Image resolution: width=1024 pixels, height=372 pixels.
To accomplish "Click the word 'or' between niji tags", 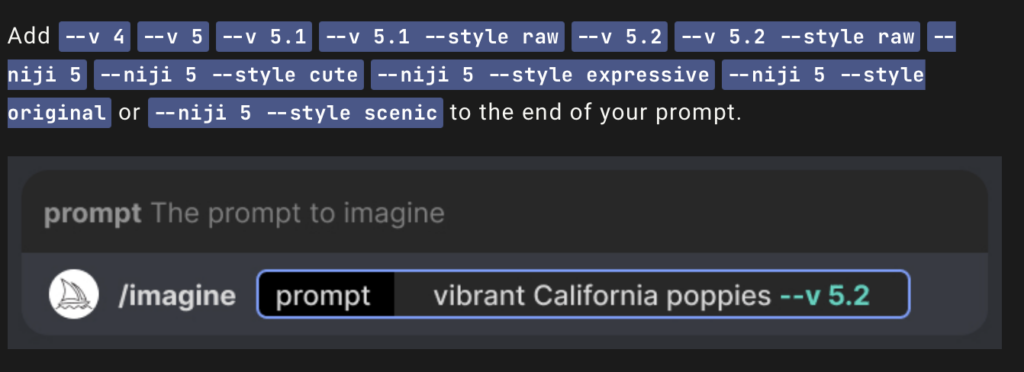I will click(x=129, y=112).
